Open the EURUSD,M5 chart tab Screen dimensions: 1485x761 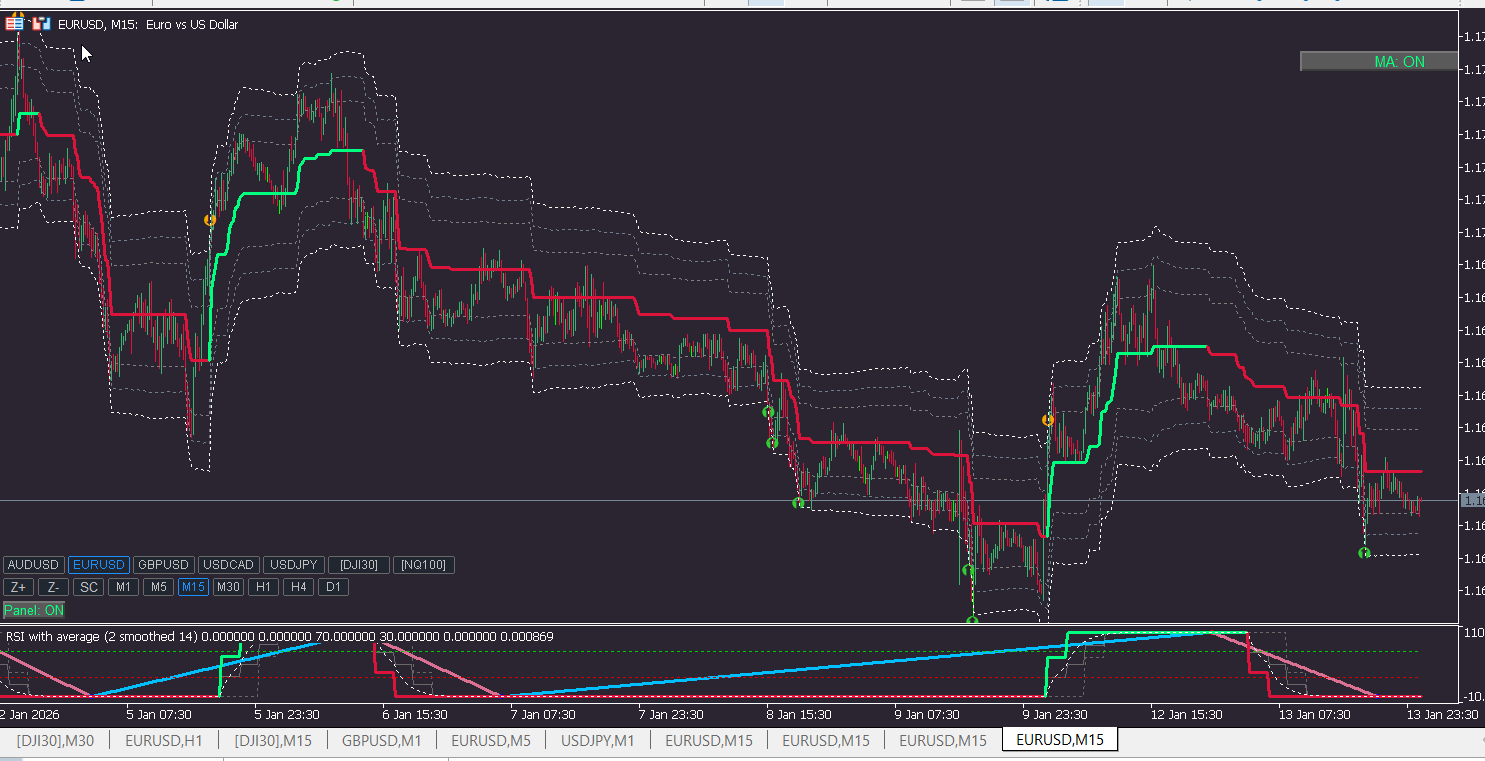(490, 740)
